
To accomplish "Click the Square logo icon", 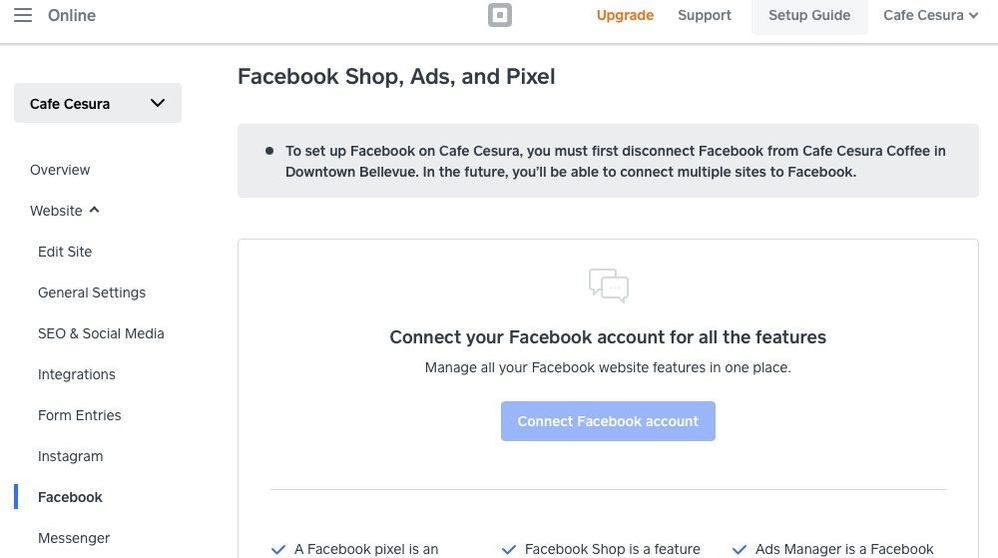I will pos(500,15).
